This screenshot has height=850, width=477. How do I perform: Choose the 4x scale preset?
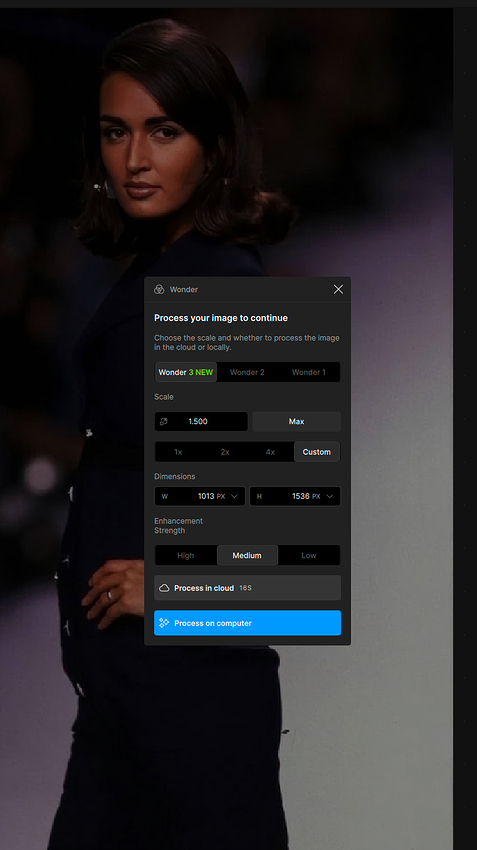(270, 452)
